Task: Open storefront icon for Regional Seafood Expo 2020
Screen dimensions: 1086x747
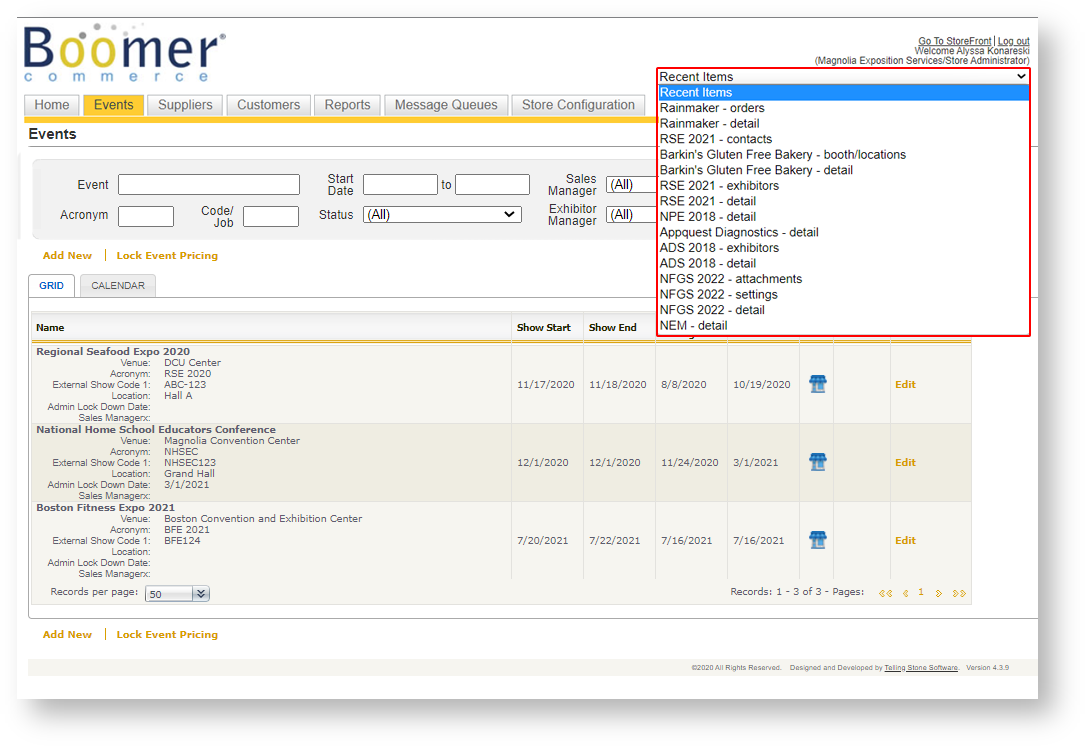Action: click(817, 384)
